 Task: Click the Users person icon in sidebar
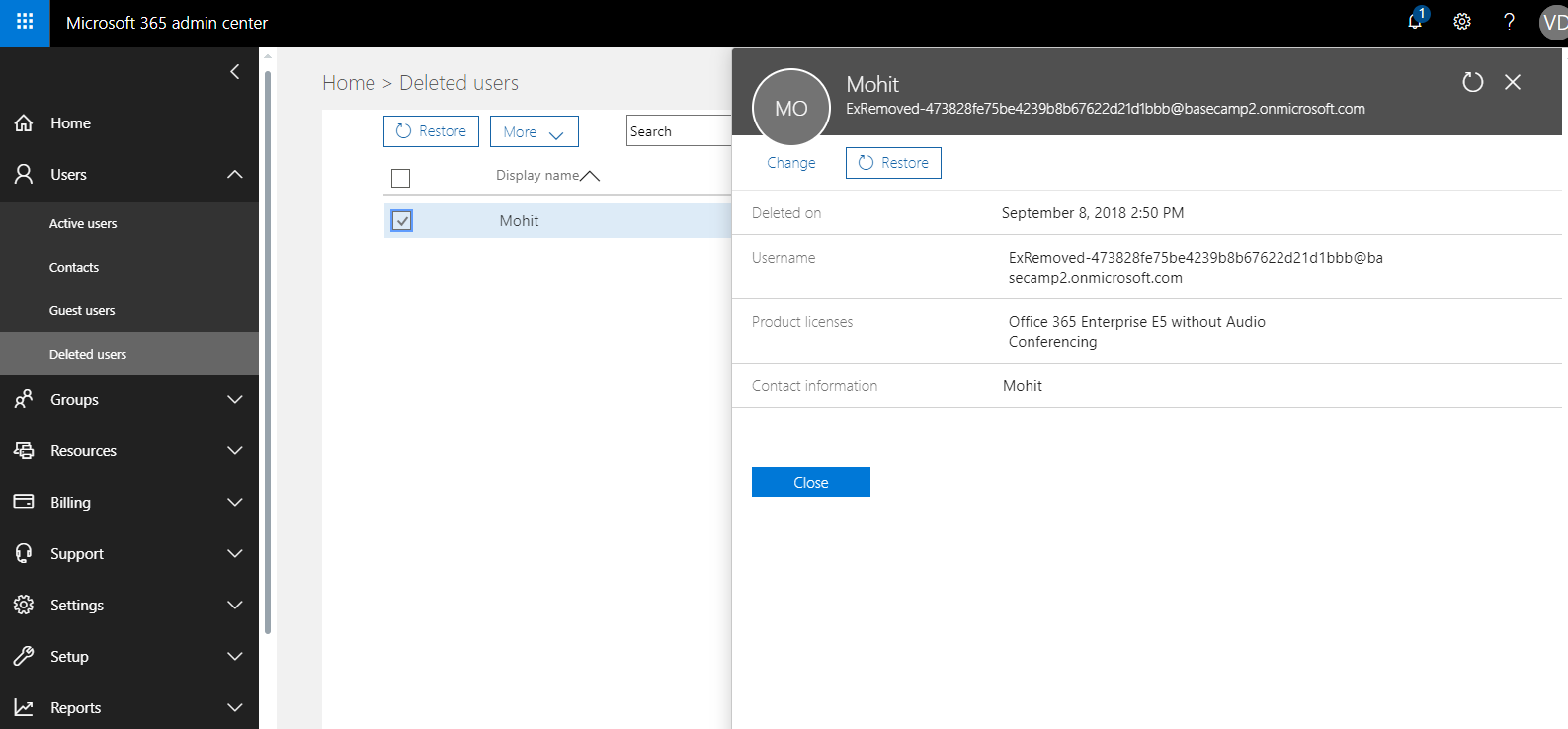coord(24,175)
